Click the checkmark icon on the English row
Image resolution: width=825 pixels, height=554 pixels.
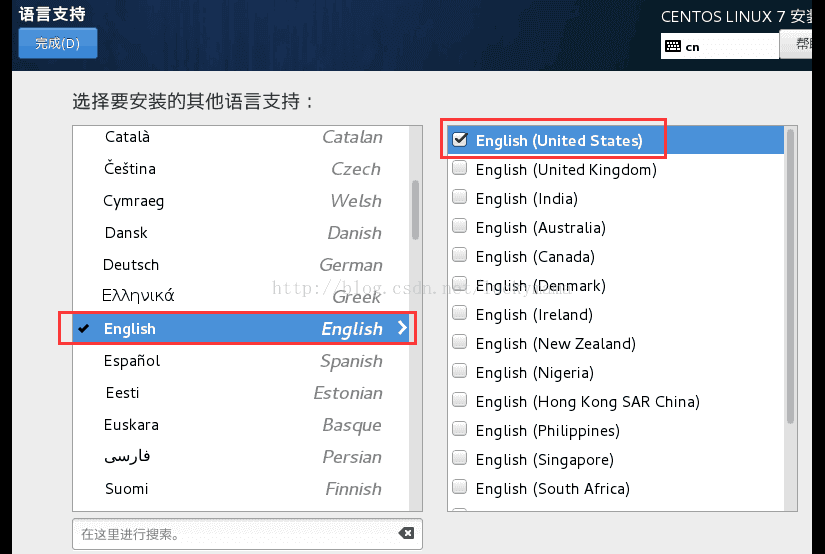coord(84,329)
